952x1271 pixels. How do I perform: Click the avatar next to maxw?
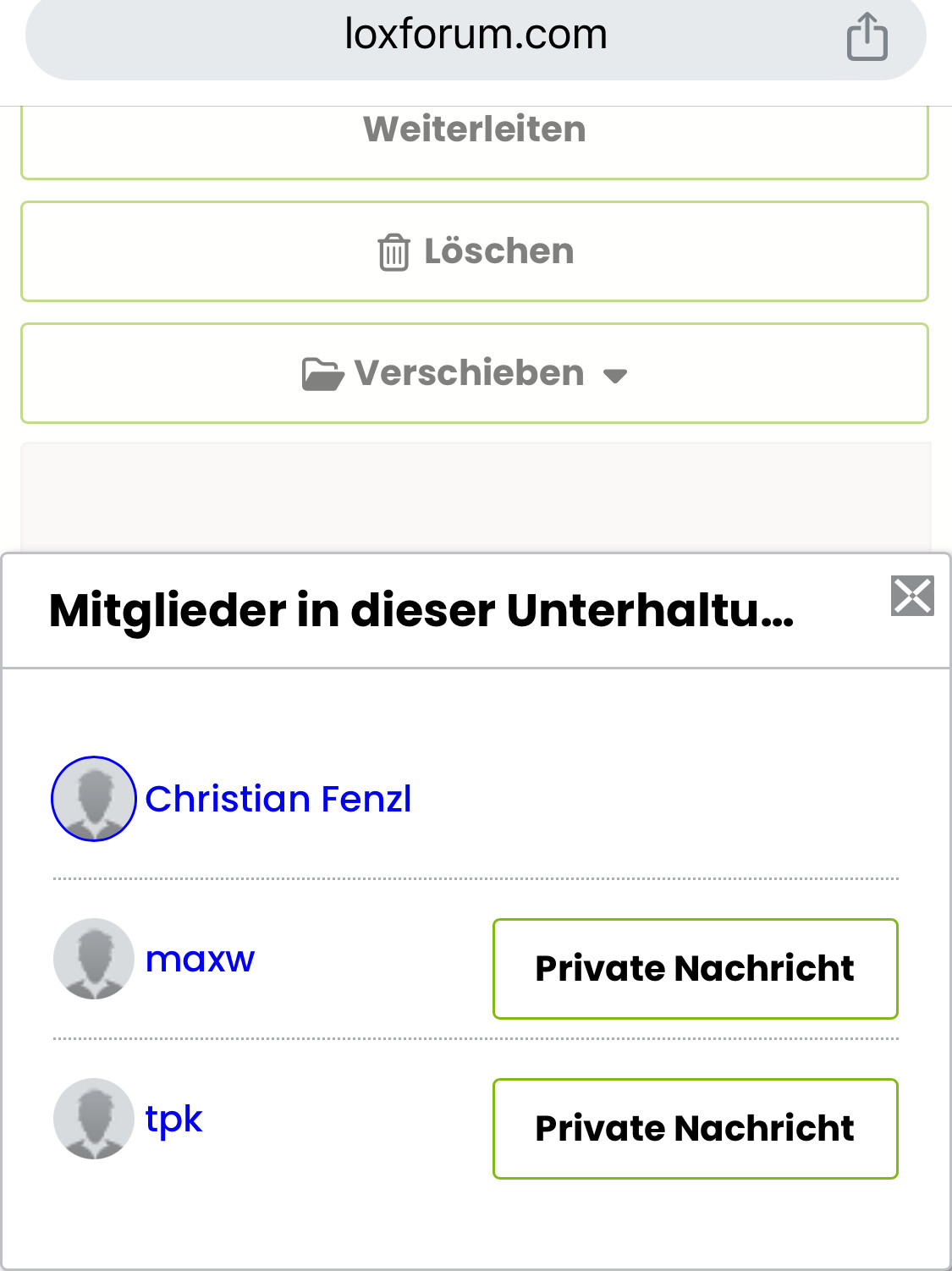point(94,959)
